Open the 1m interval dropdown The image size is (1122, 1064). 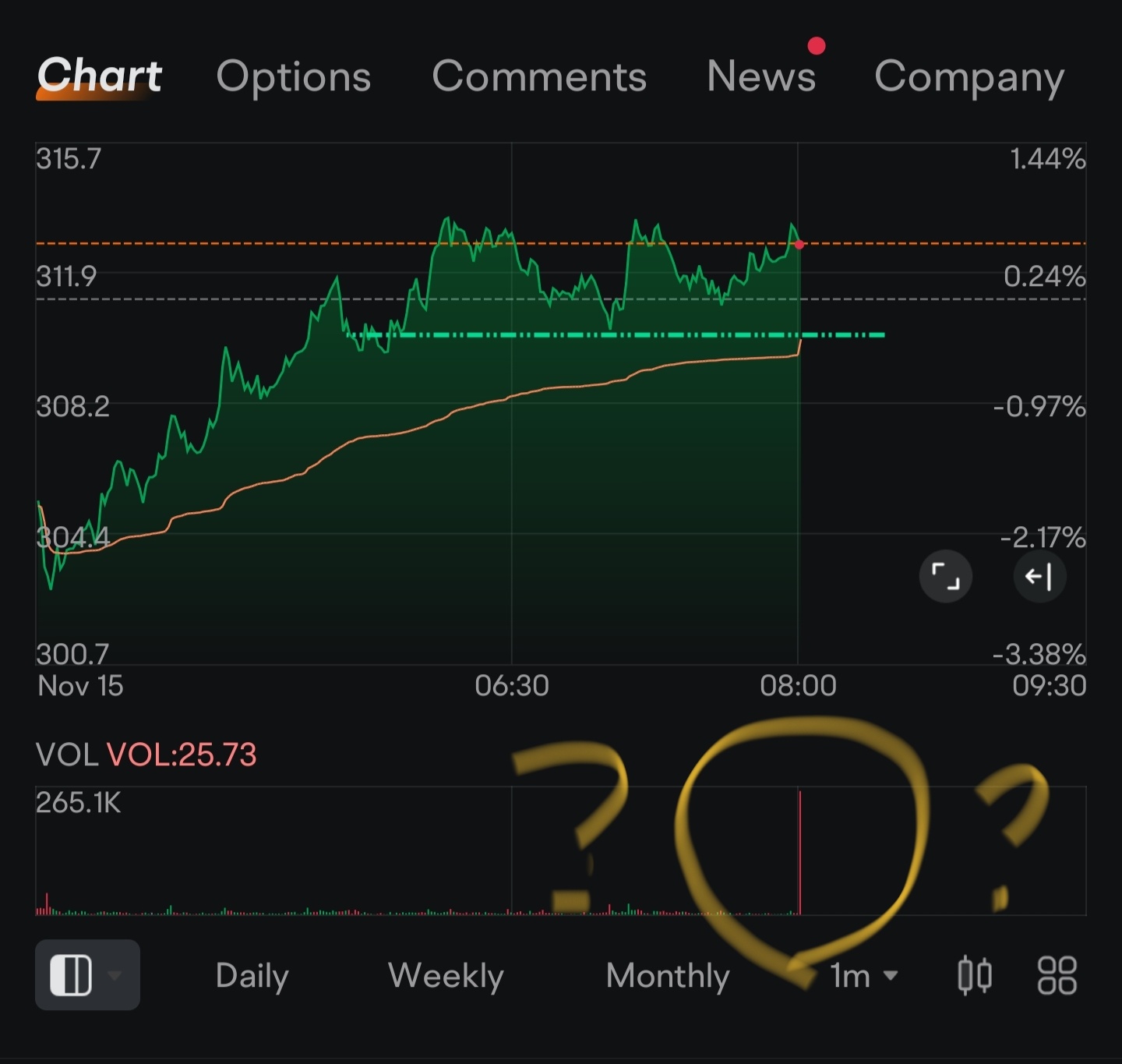[864, 976]
